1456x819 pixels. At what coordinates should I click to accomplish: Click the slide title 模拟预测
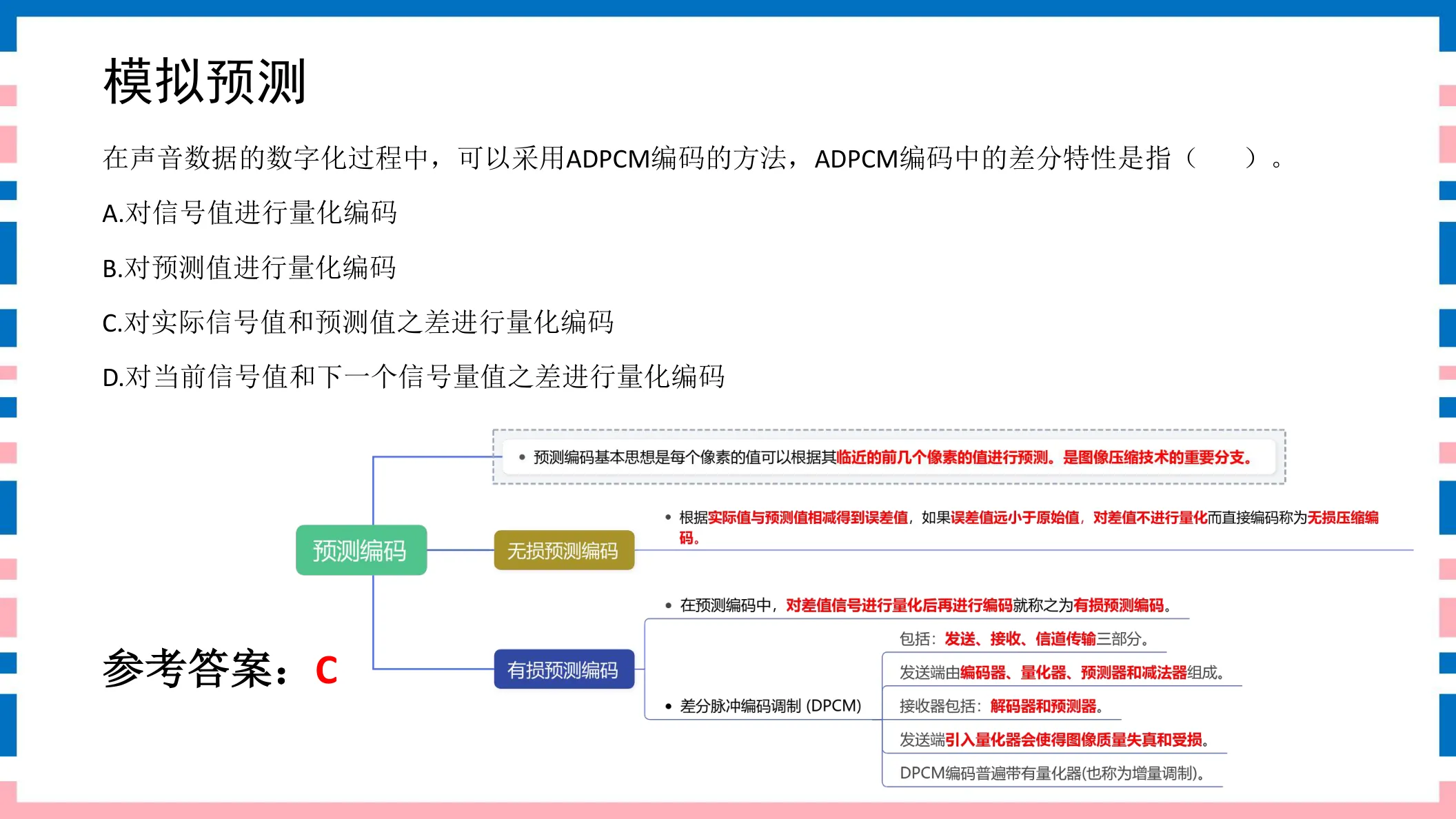coord(205,81)
